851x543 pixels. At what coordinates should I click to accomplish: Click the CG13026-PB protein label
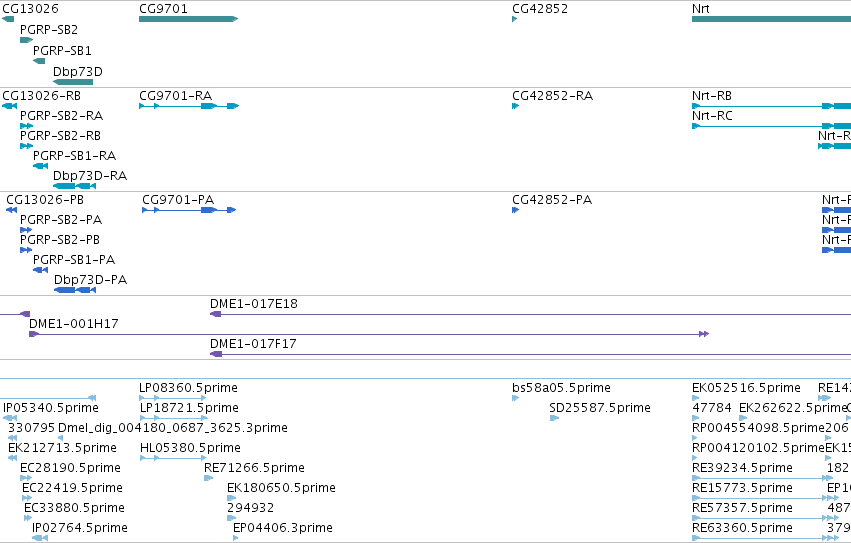(x=45, y=200)
